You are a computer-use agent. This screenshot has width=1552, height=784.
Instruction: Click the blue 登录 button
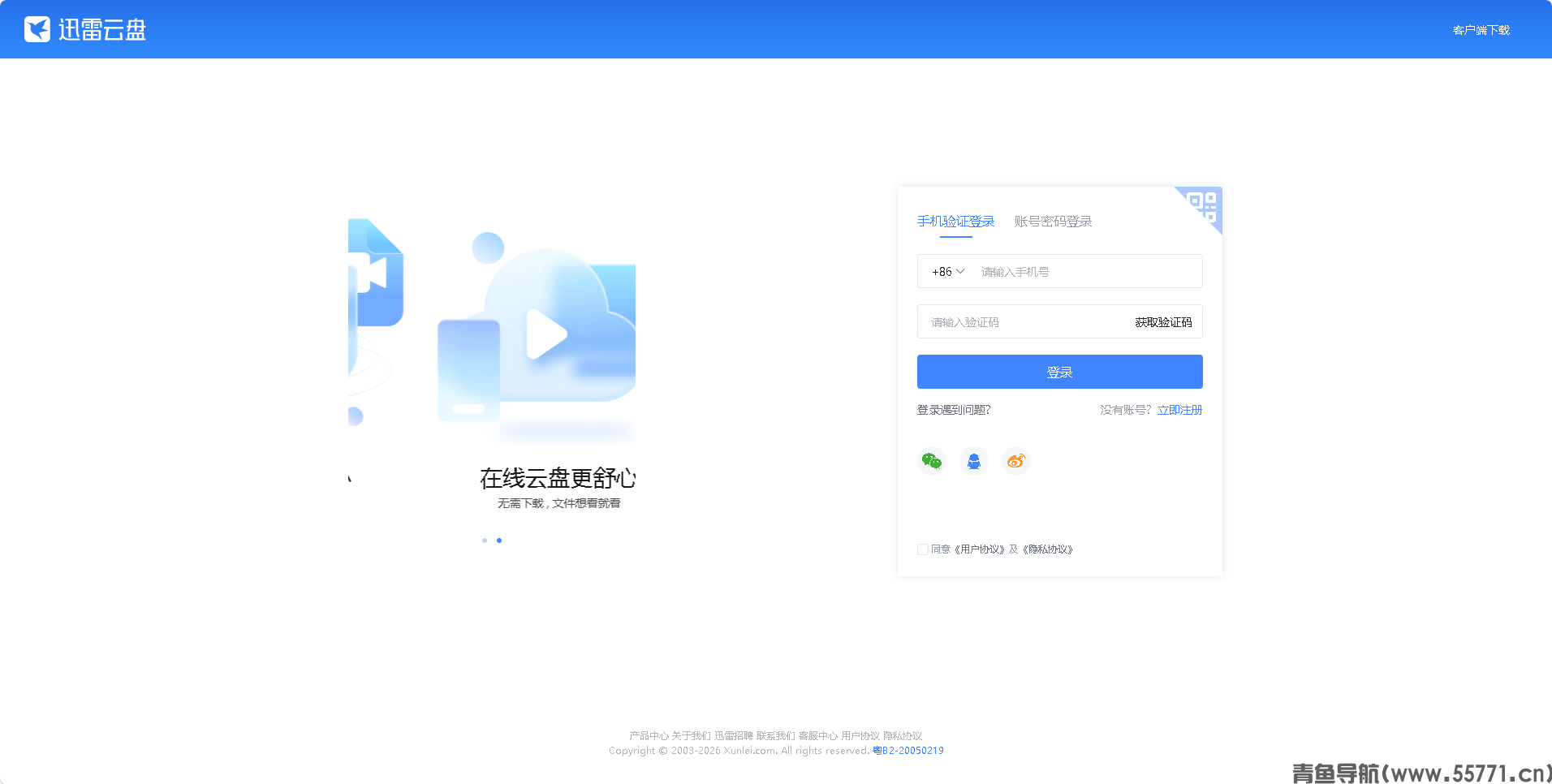[x=1060, y=372]
